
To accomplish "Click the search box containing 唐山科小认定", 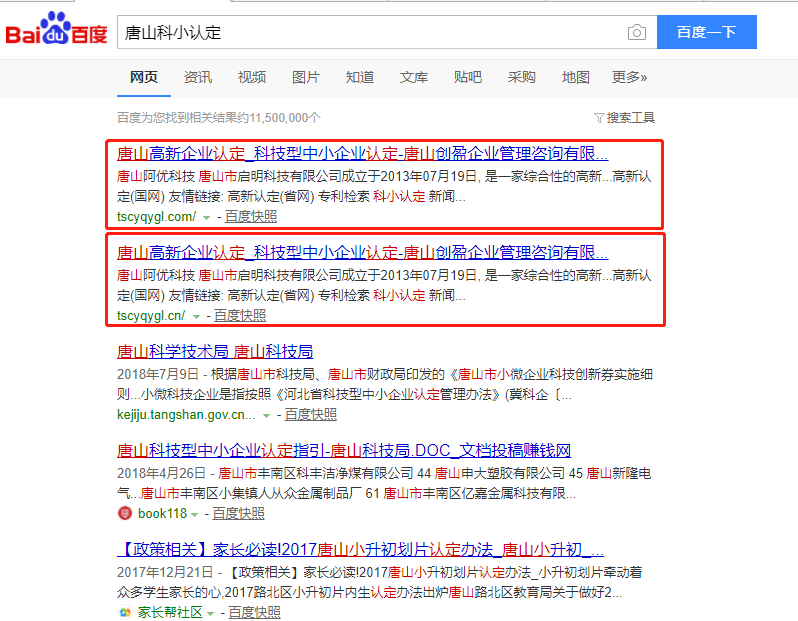I will pos(370,33).
